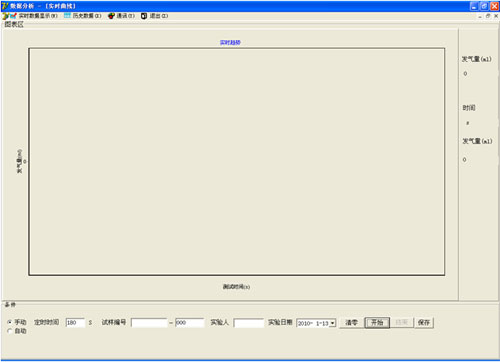500x362 pixels.
Task: Click the application logo in title bar
Action: [5, 6]
